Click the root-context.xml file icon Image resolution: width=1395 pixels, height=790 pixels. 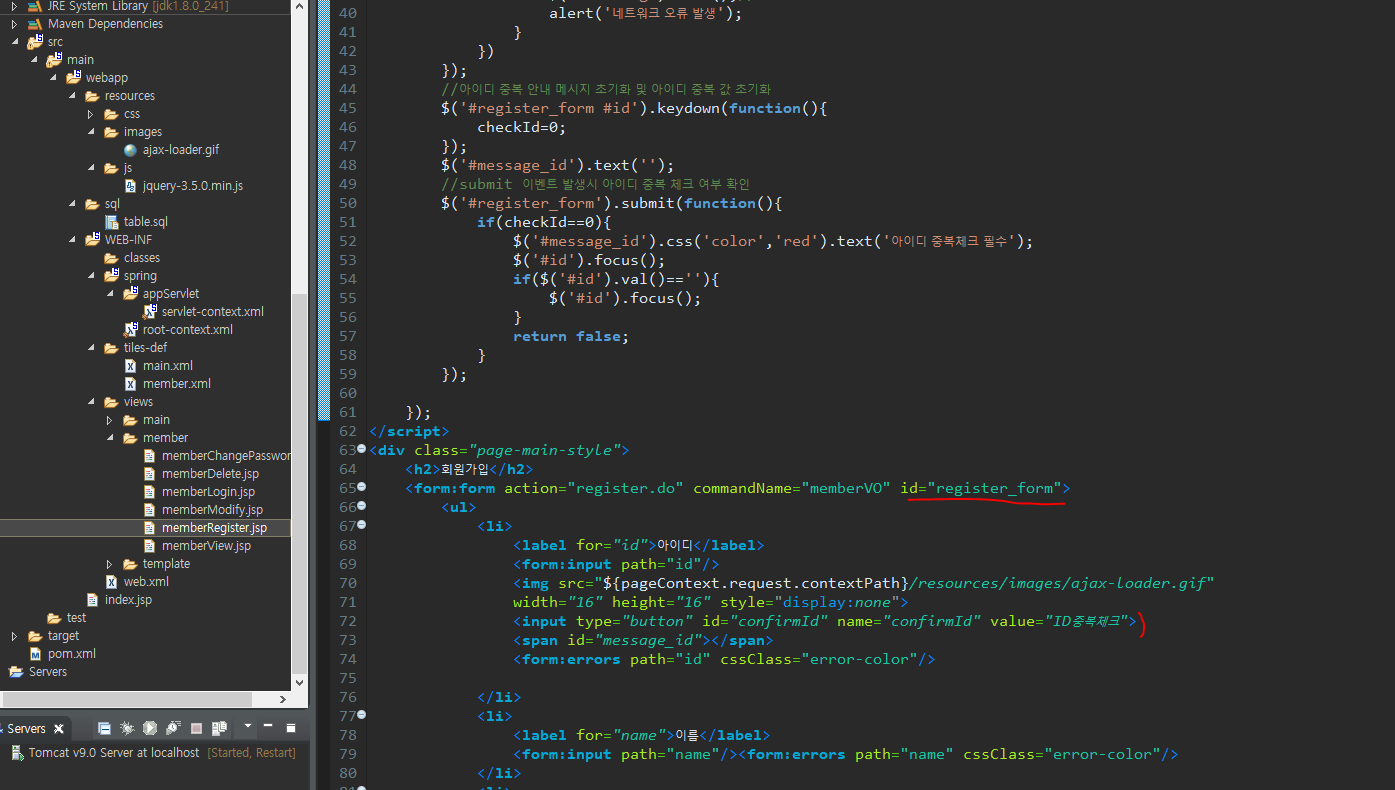click(x=131, y=330)
